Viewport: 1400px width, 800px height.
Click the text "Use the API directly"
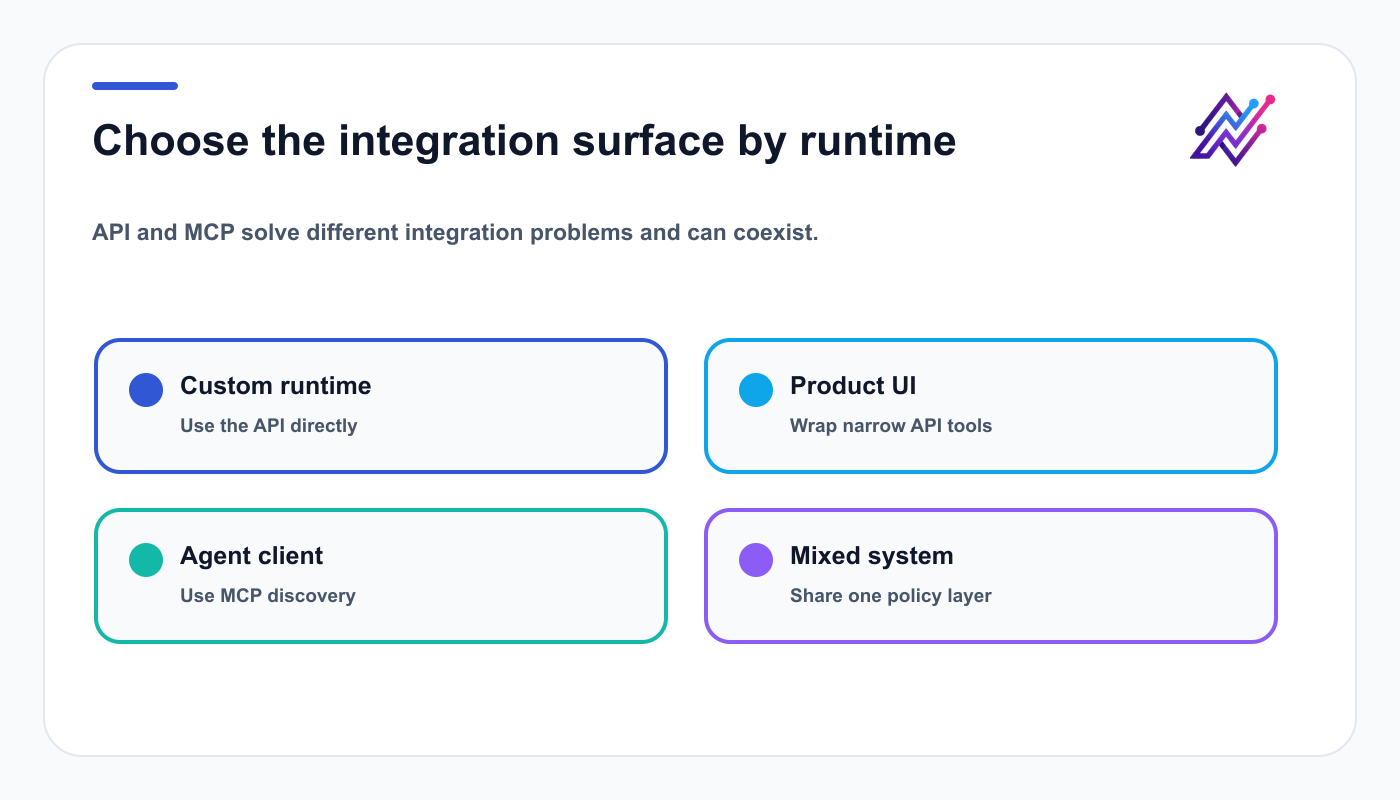(x=269, y=426)
